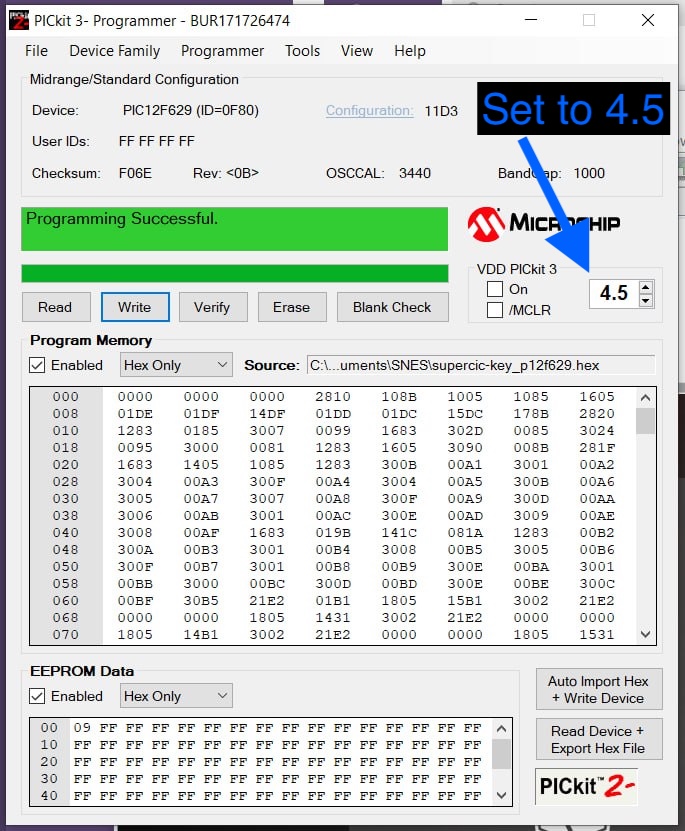This screenshot has height=831, width=685.
Task: Click the Erase button
Action: (291, 307)
